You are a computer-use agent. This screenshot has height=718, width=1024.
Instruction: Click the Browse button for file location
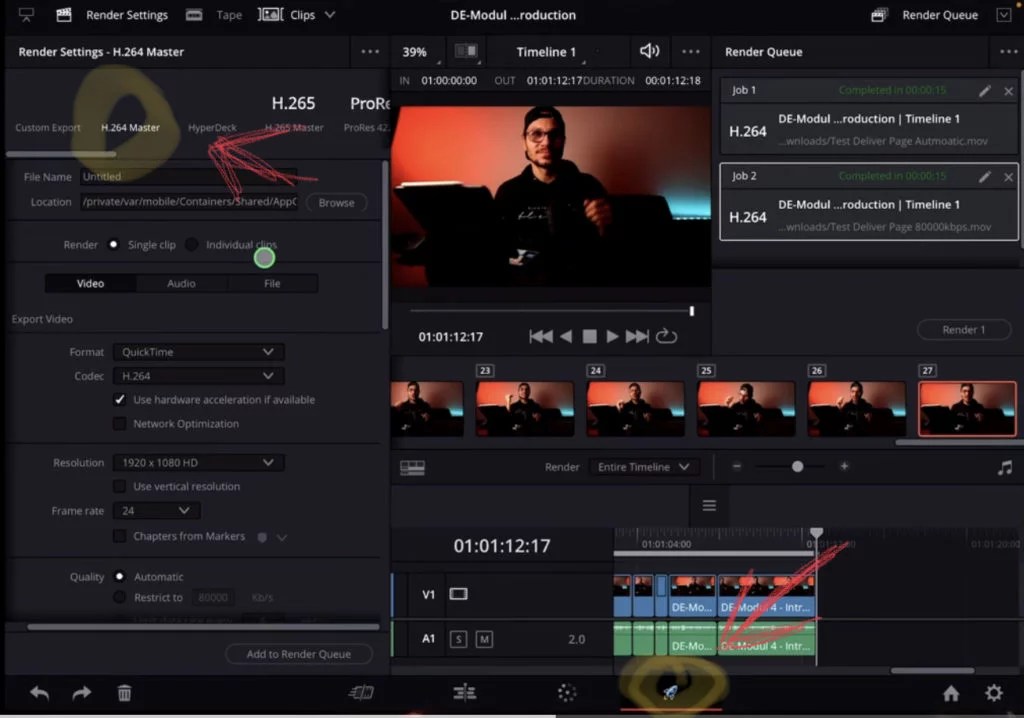coord(336,202)
